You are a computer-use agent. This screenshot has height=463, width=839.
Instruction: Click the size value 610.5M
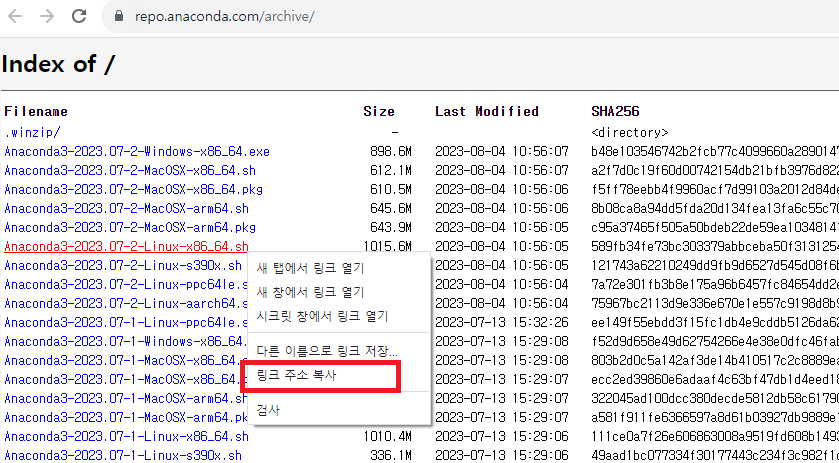coord(391,189)
